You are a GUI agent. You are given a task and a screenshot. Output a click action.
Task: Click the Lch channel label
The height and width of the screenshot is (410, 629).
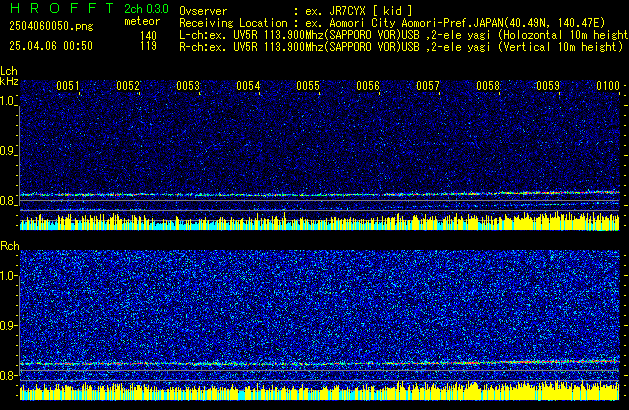coord(9,71)
